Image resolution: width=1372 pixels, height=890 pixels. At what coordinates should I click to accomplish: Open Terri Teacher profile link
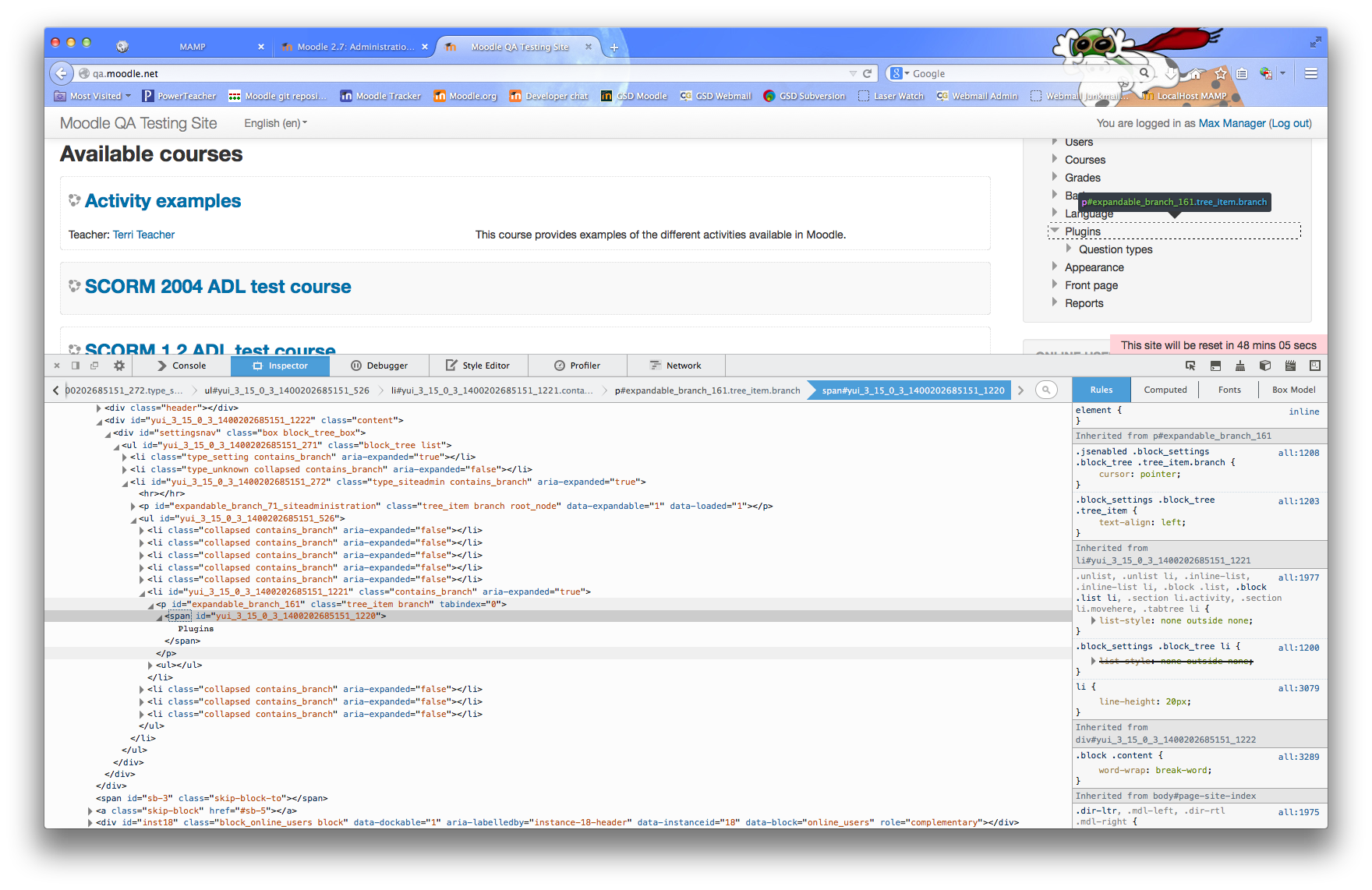click(143, 235)
